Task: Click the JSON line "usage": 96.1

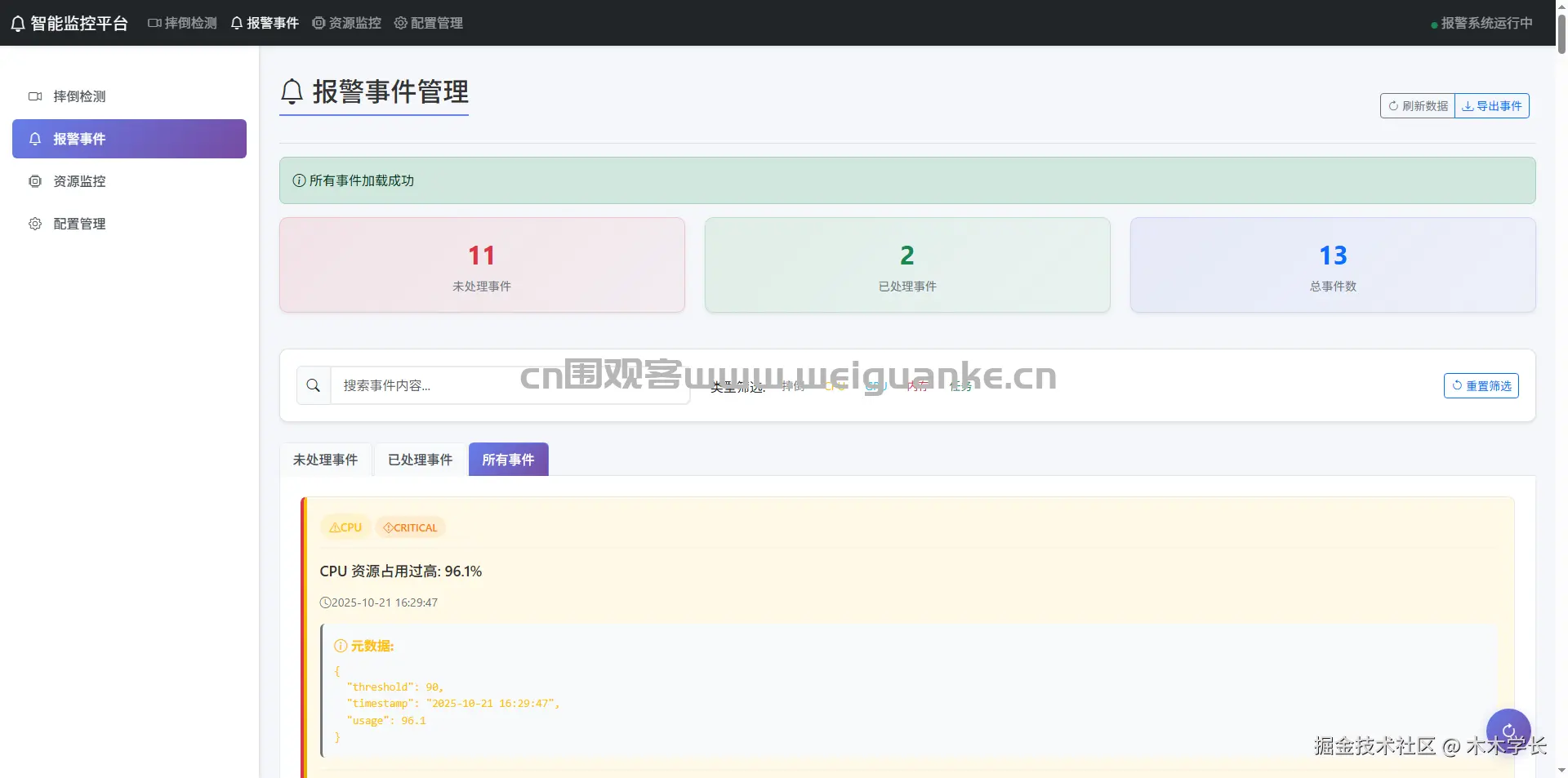Action: tap(386, 721)
